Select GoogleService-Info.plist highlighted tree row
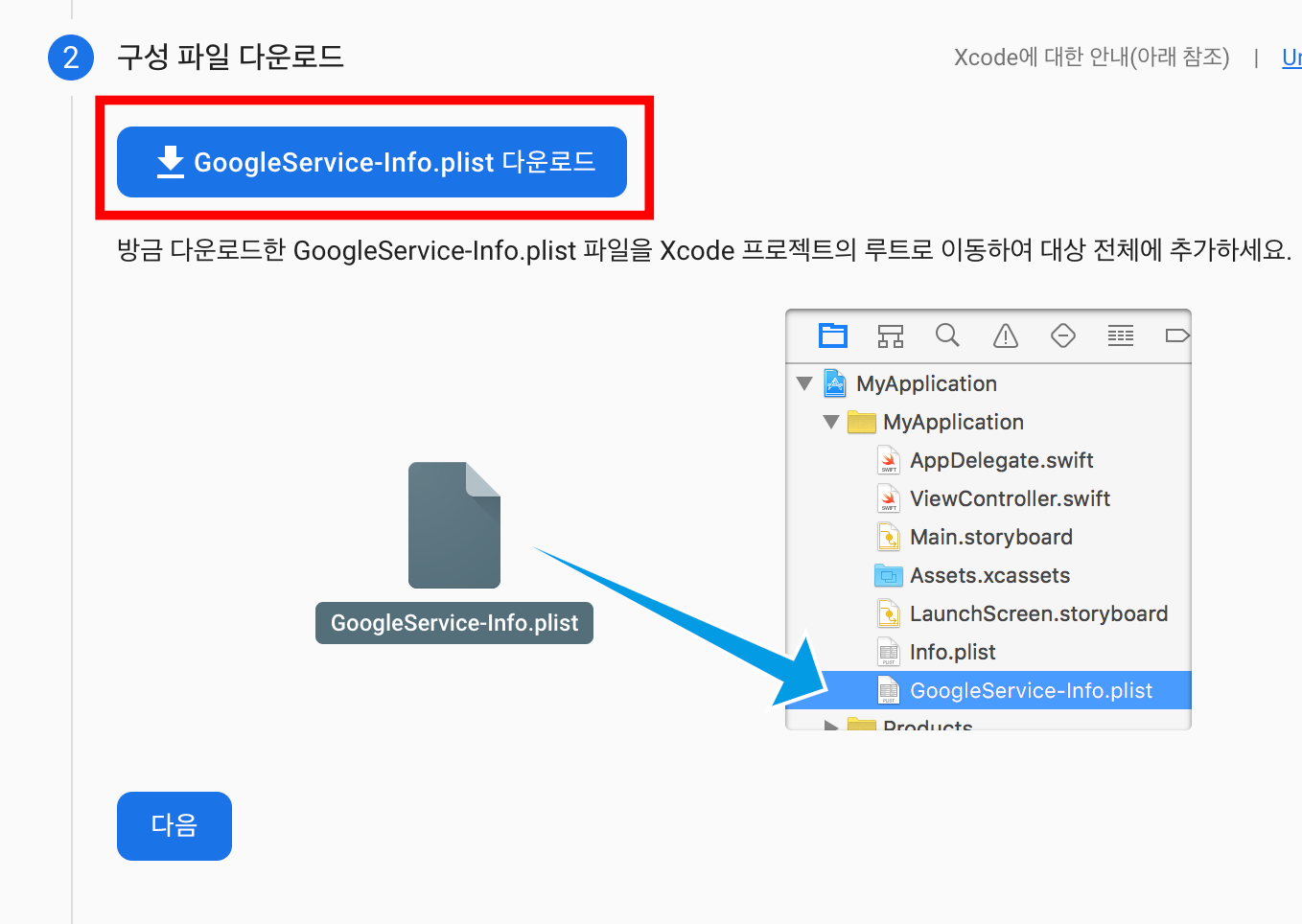 pos(988,690)
